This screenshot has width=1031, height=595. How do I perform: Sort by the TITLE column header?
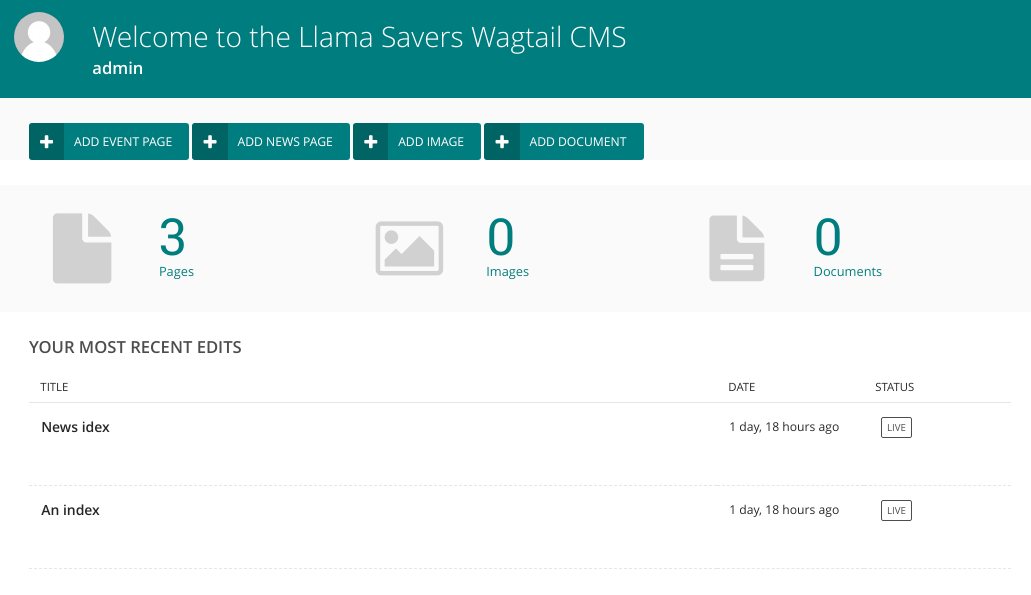pos(54,387)
